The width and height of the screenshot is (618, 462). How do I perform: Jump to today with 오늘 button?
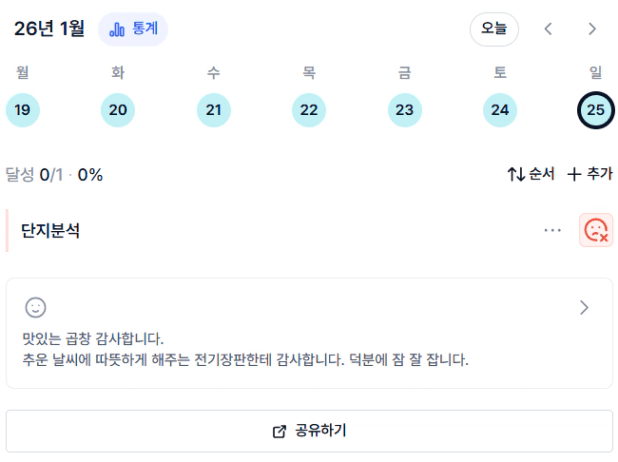(x=494, y=29)
